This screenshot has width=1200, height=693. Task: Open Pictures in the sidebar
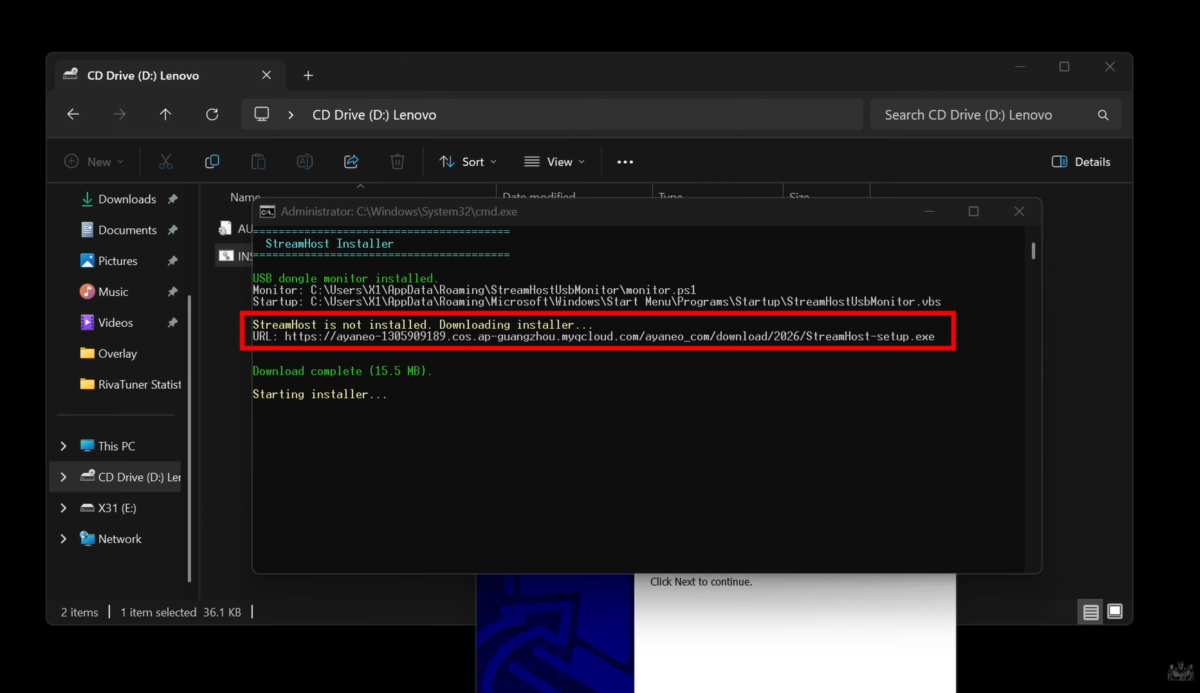coord(117,261)
